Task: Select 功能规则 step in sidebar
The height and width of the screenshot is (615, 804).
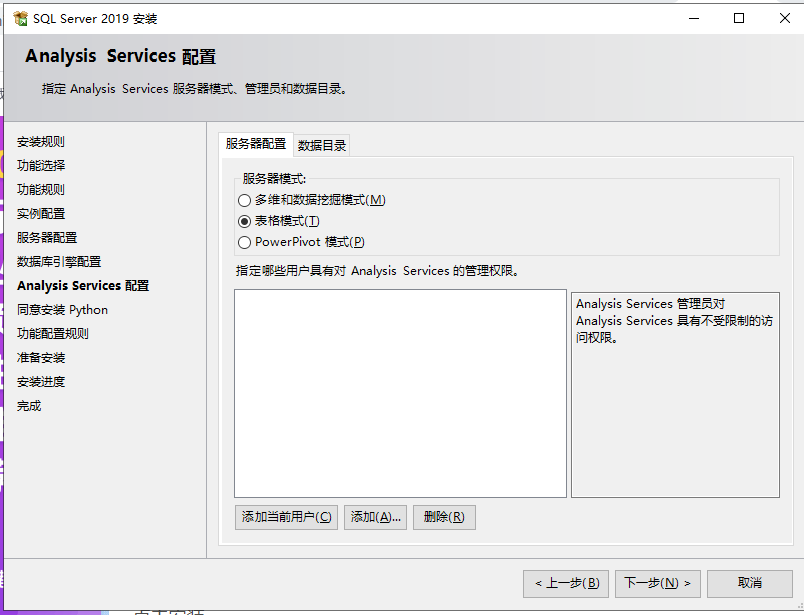Action: [41, 190]
